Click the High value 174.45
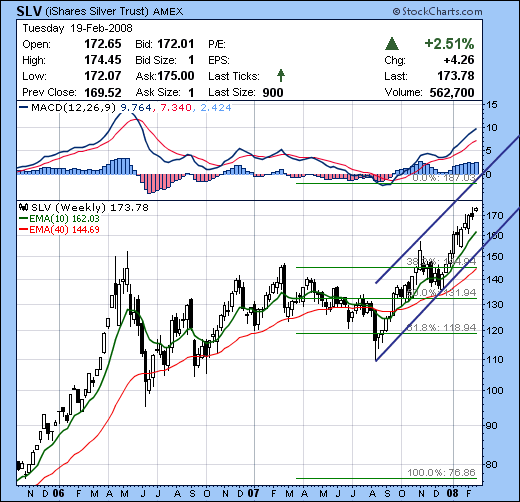Viewport: 520px width, 502px height. pyautogui.click(x=103, y=60)
